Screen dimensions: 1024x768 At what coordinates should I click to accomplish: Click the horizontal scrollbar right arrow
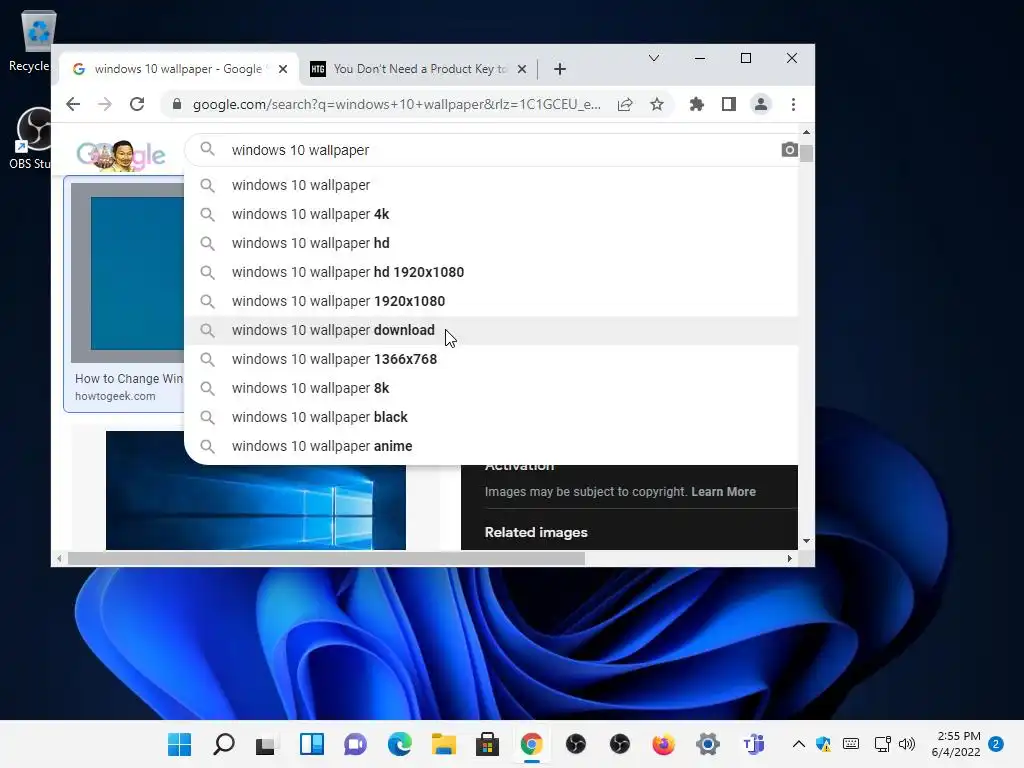[790, 558]
